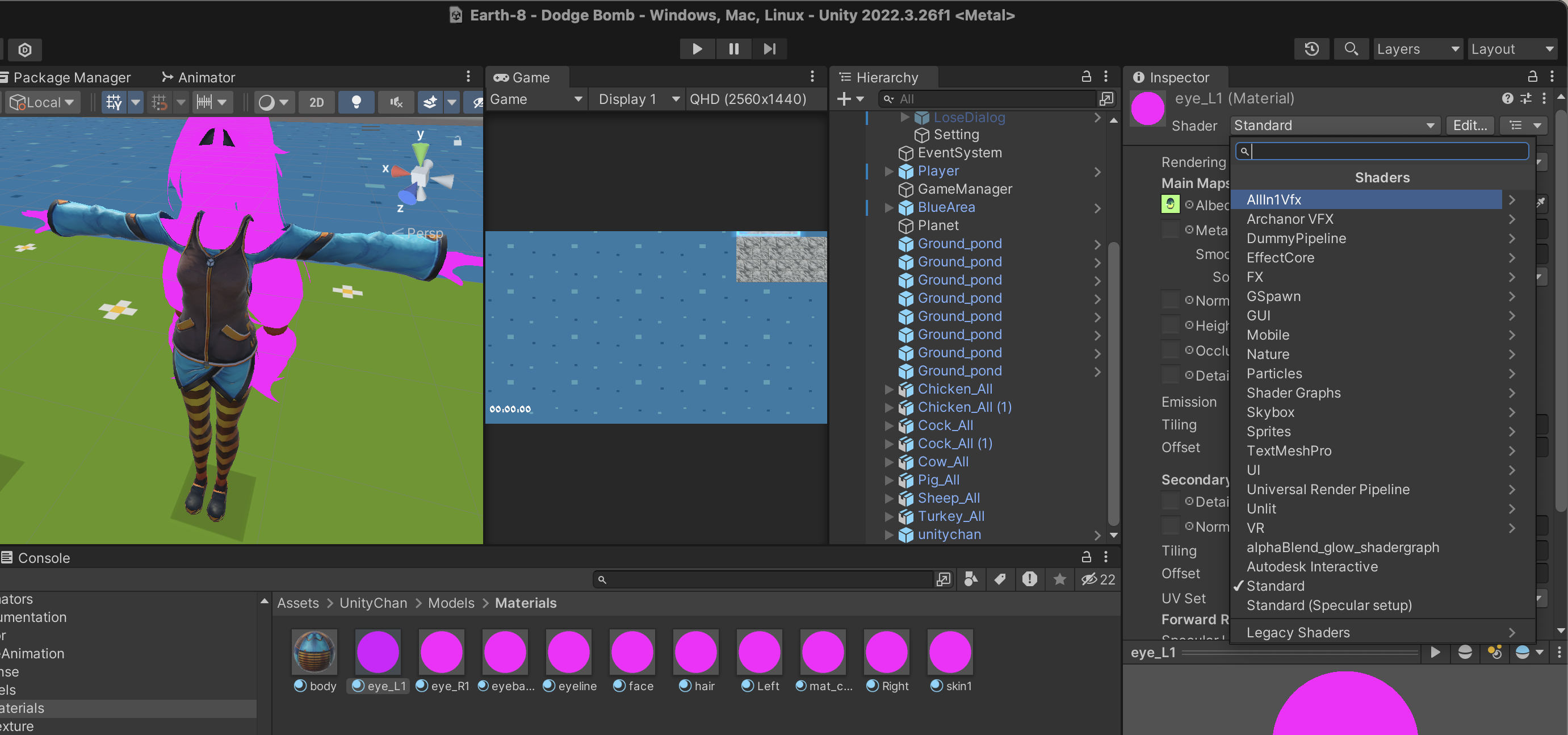Open the Shader Standard dropdown
This screenshot has width=1568, height=735.
tap(1333, 126)
